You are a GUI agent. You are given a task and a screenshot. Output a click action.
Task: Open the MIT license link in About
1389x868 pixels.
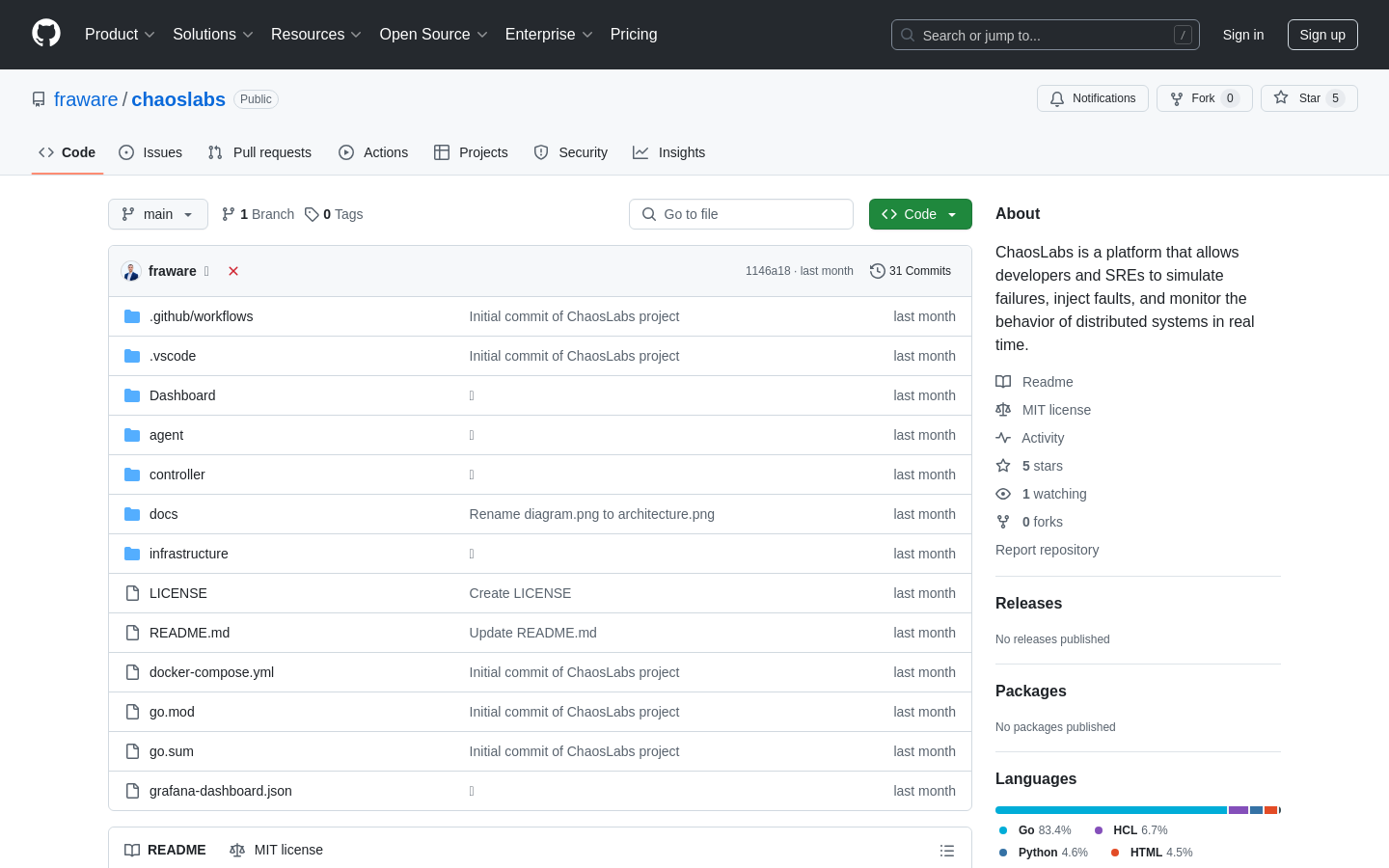1043,410
